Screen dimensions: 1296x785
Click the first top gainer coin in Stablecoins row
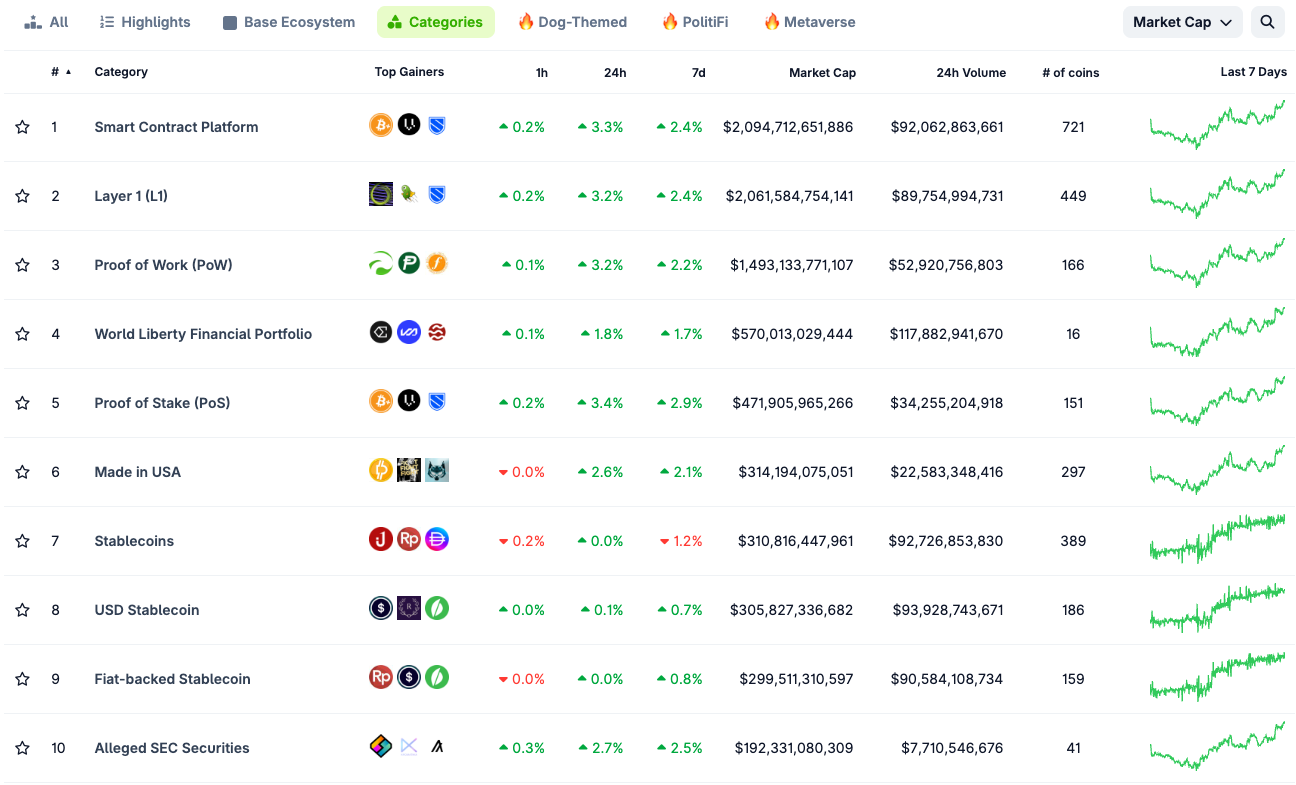(381, 540)
